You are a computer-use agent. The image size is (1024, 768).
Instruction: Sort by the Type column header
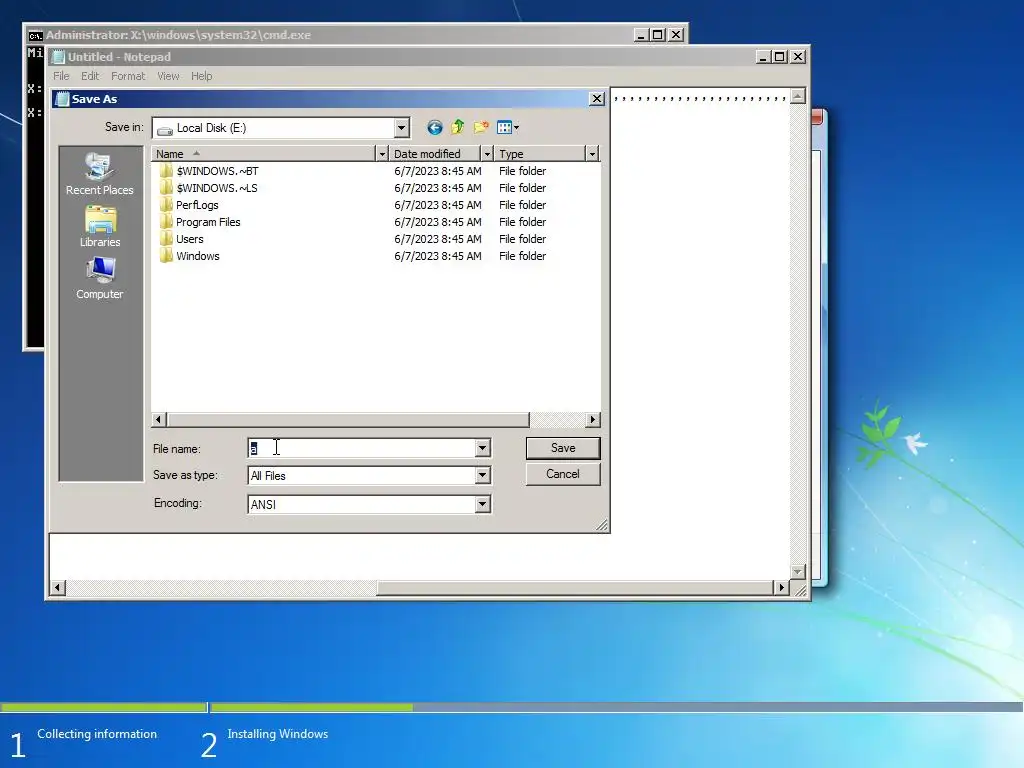click(541, 154)
